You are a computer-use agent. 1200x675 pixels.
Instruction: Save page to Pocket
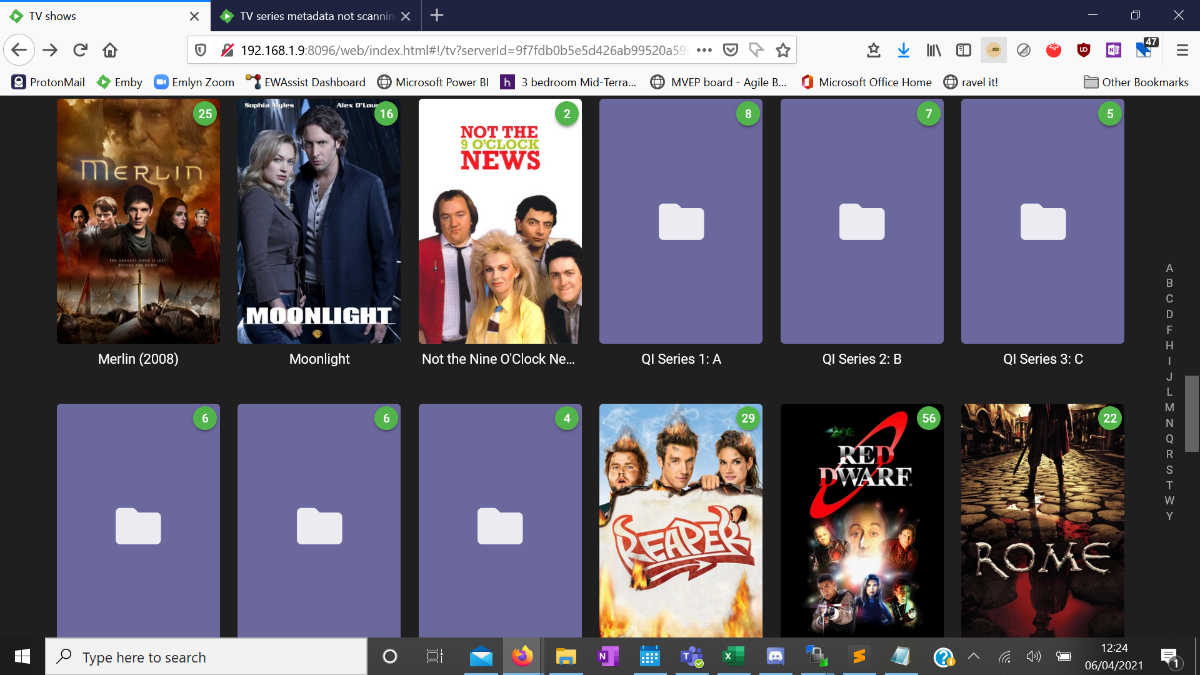(x=731, y=50)
